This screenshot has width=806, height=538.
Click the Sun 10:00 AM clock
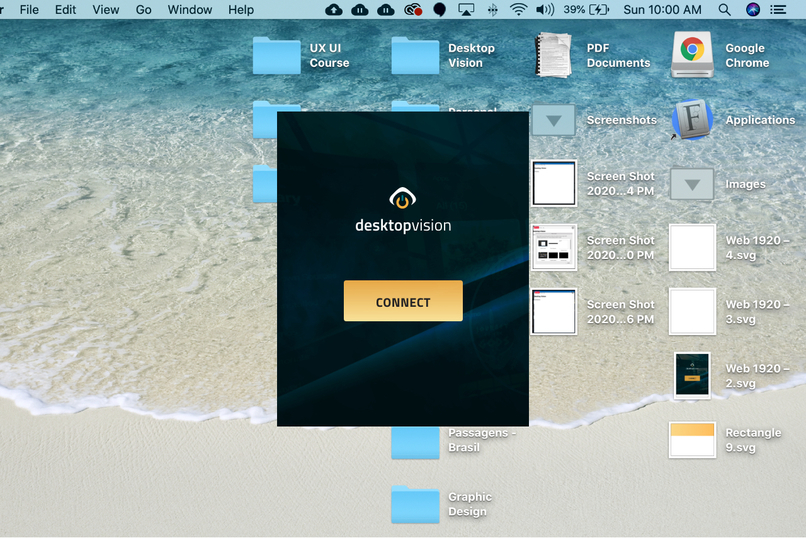663,10
